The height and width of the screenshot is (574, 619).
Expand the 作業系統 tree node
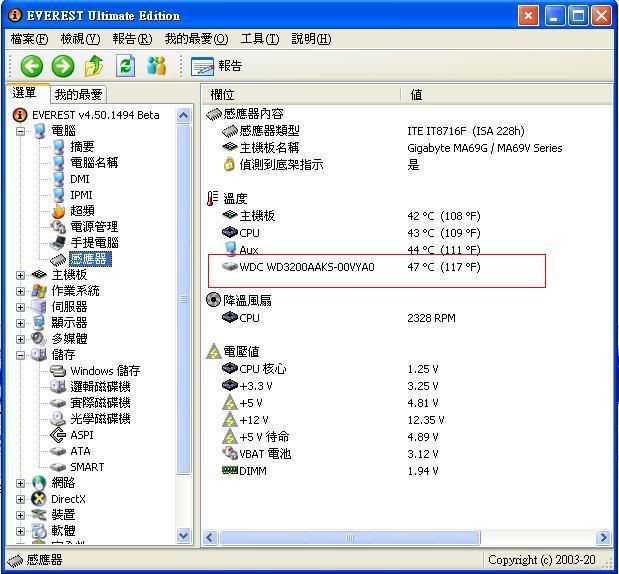pyautogui.click(x=21, y=291)
